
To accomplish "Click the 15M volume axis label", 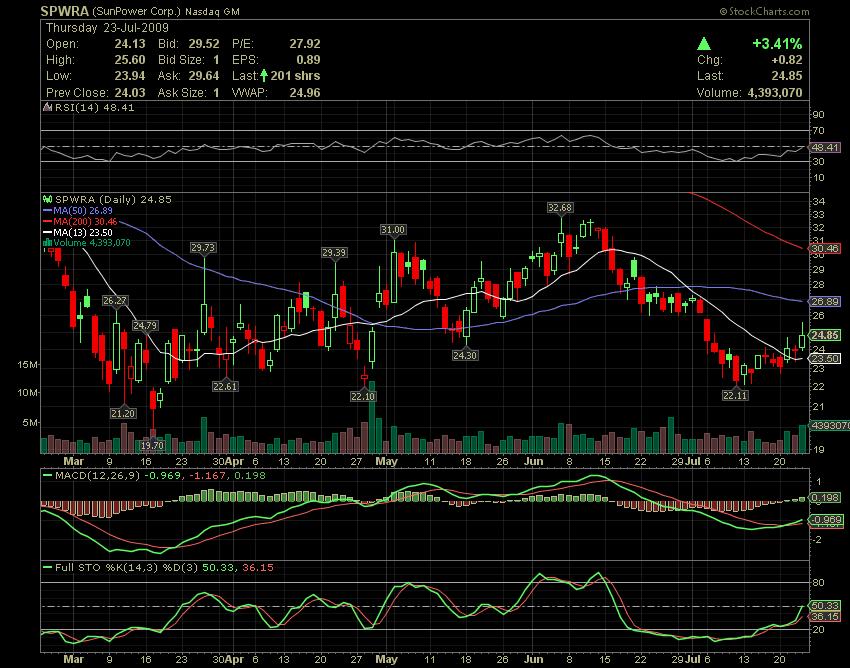I will click(x=27, y=365).
